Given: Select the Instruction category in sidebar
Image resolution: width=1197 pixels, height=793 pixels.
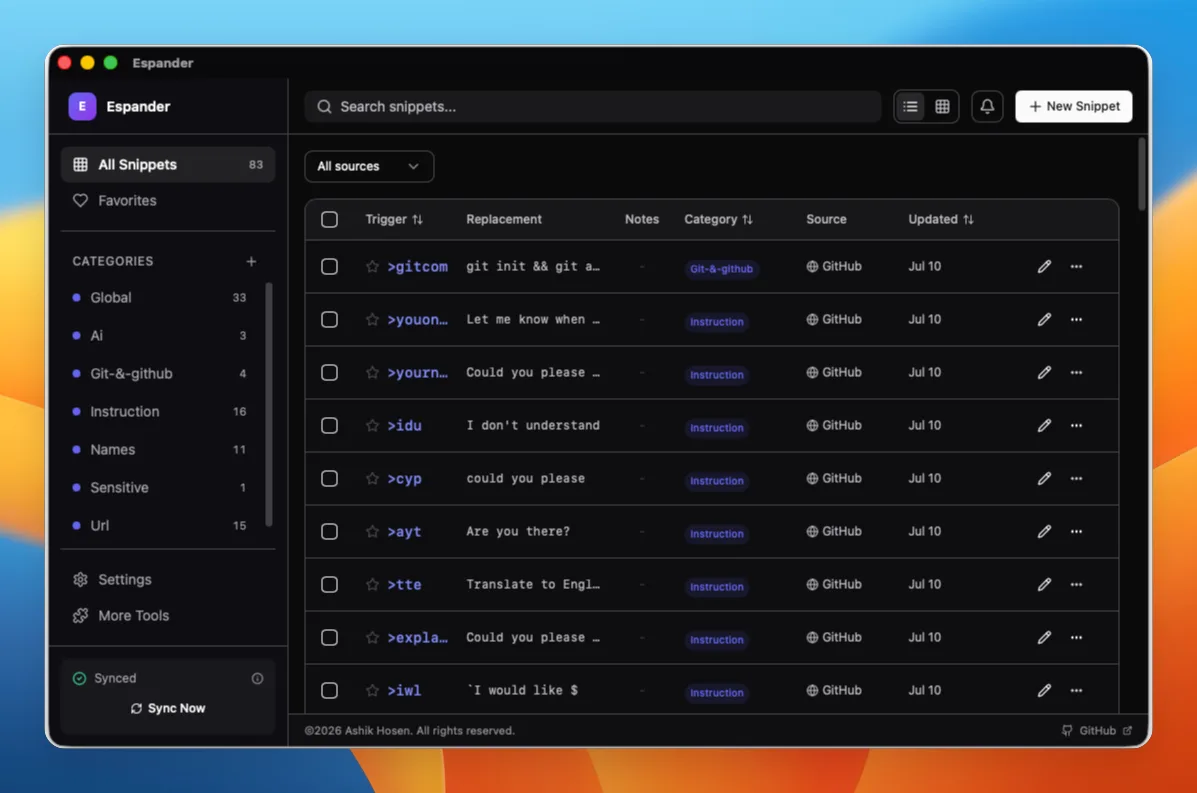Looking at the screenshot, I should 162,411.
